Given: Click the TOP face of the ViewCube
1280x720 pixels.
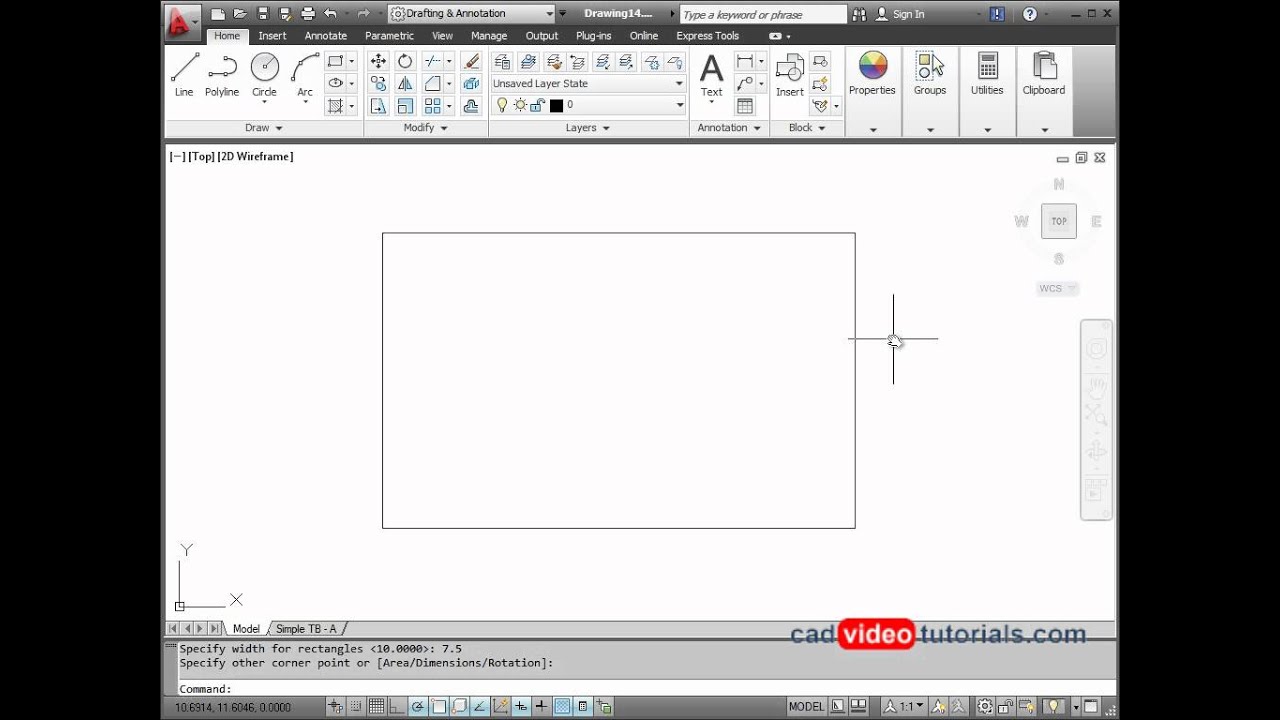Looking at the screenshot, I should [x=1059, y=221].
